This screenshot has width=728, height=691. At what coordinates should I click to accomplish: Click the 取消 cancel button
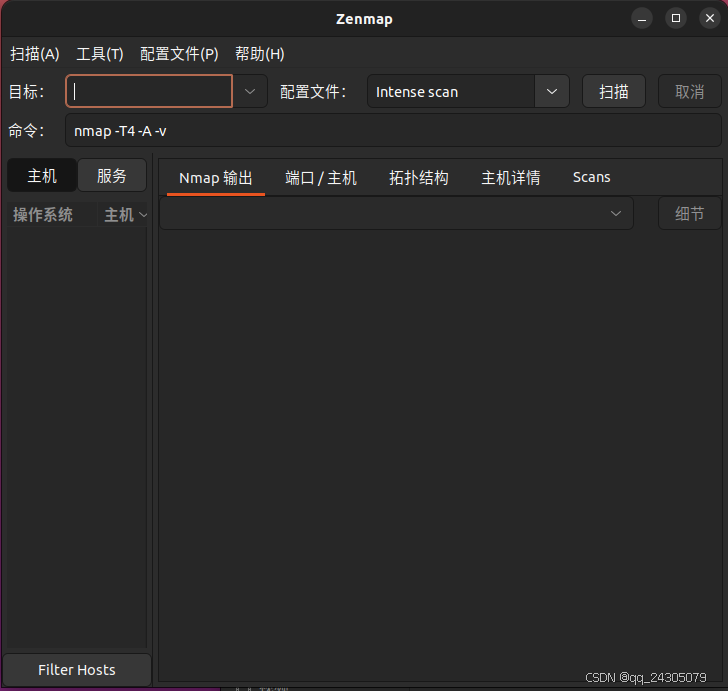point(689,91)
